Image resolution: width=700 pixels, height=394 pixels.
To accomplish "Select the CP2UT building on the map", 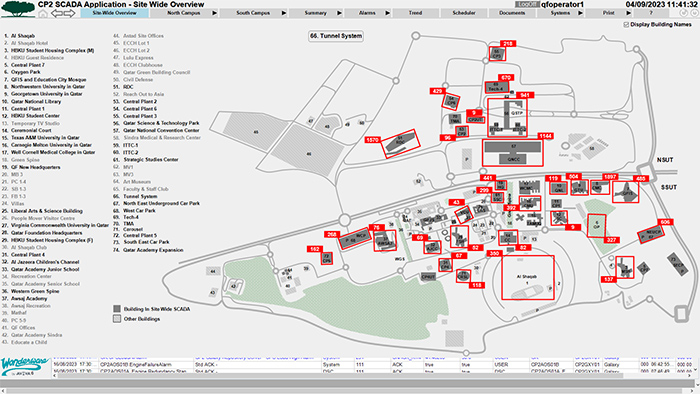I will [476, 120].
